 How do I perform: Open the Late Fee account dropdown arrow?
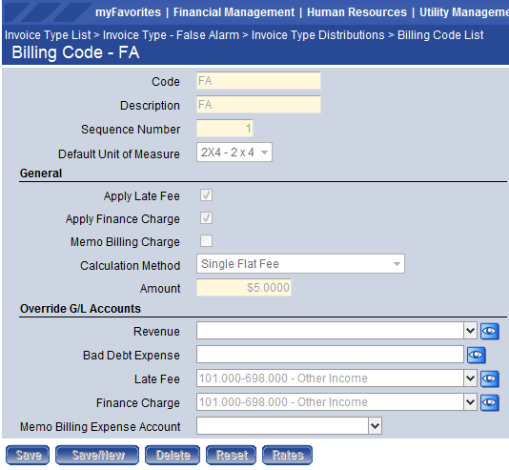pyautogui.click(x=470, y=379)
